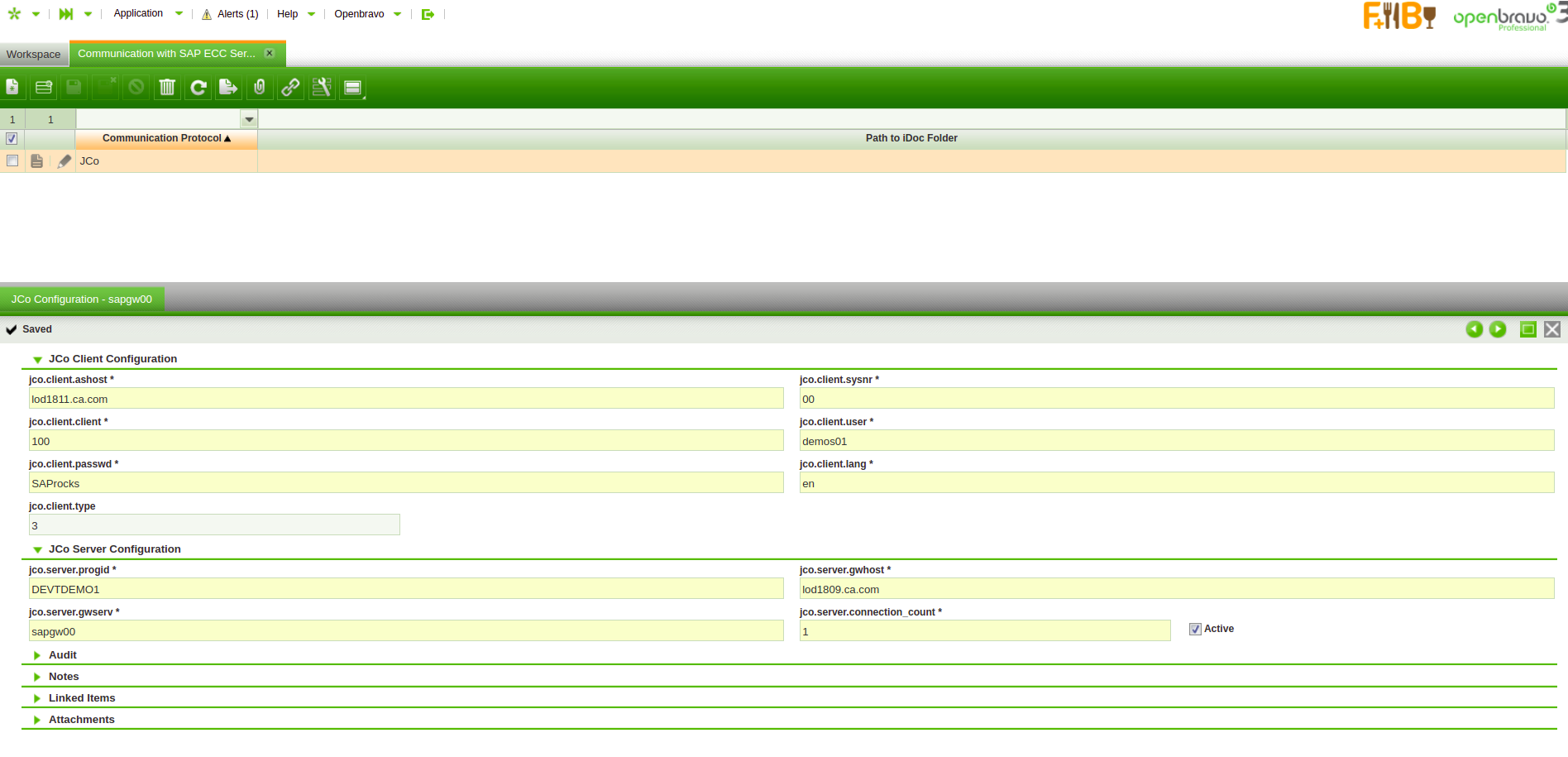This screenshot has width=1568, height=757.
Task: Collapse the JCo Server Configuration section
Action: coord(37,549)
